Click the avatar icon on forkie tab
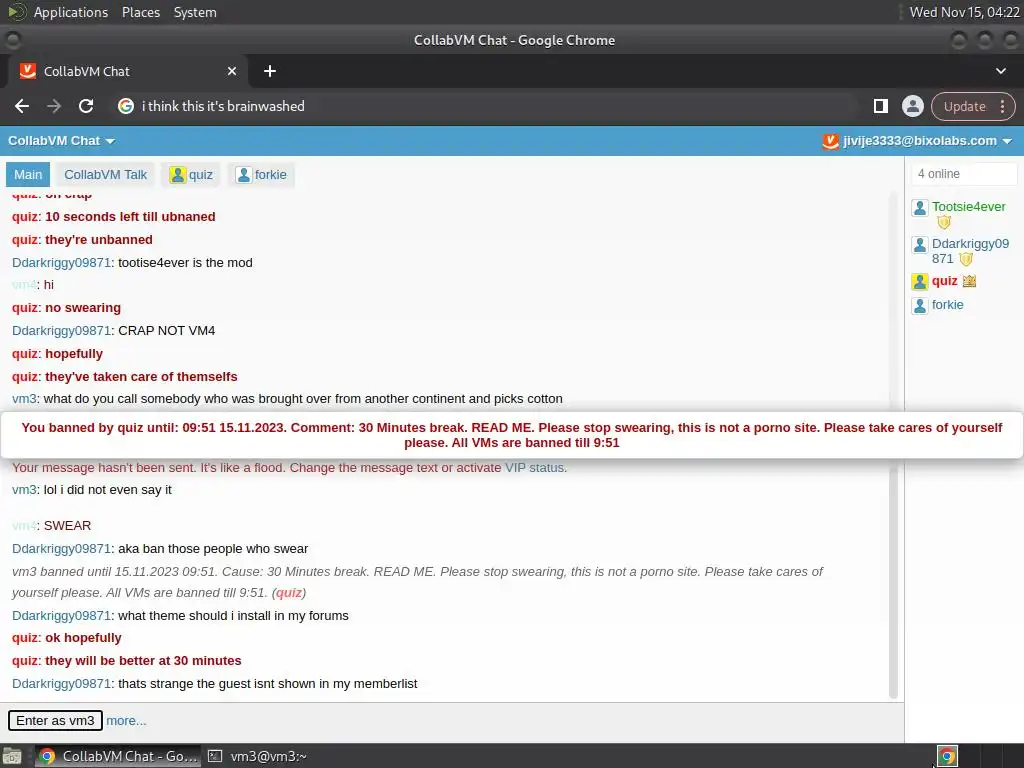The width and height of the screenshot is (1024, 768). click(x=244, y=175)
